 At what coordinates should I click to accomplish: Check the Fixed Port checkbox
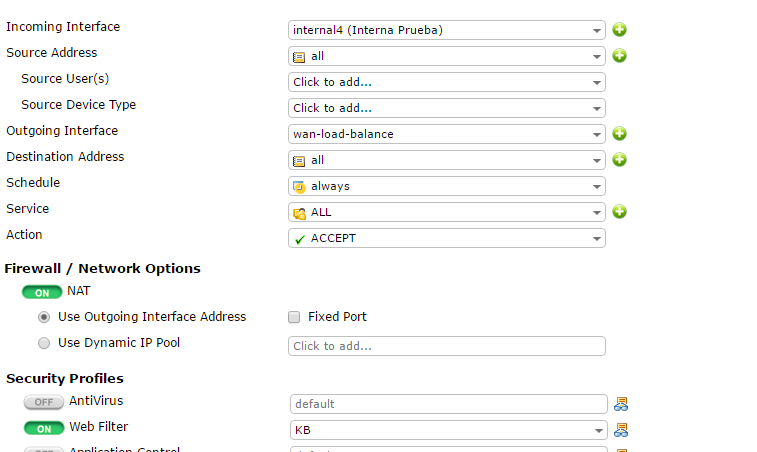(x=294, y=317)
